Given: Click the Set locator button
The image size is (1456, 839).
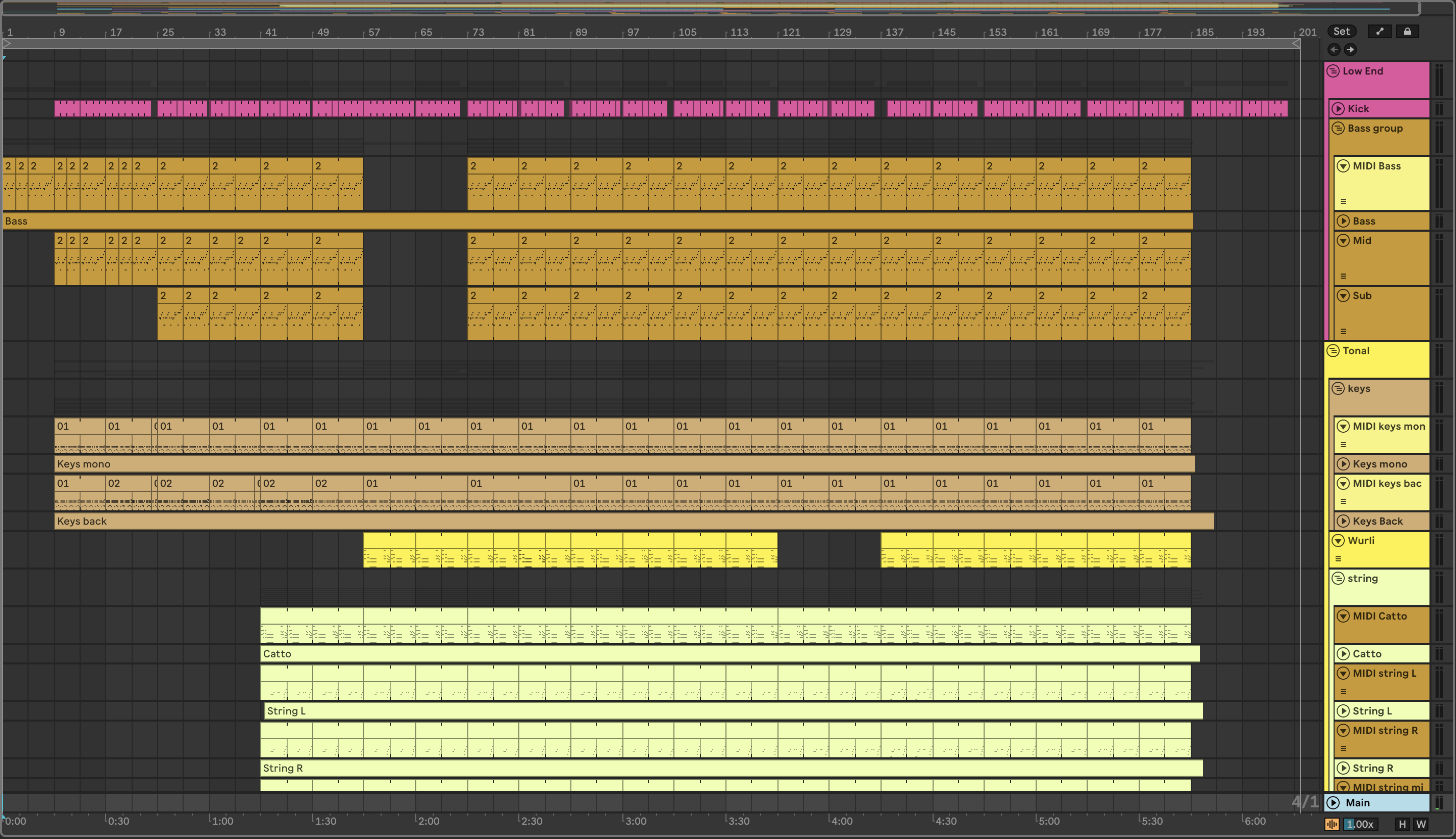Looking at the screenshot, I should pyautogui.click(x=1341, y=32).
